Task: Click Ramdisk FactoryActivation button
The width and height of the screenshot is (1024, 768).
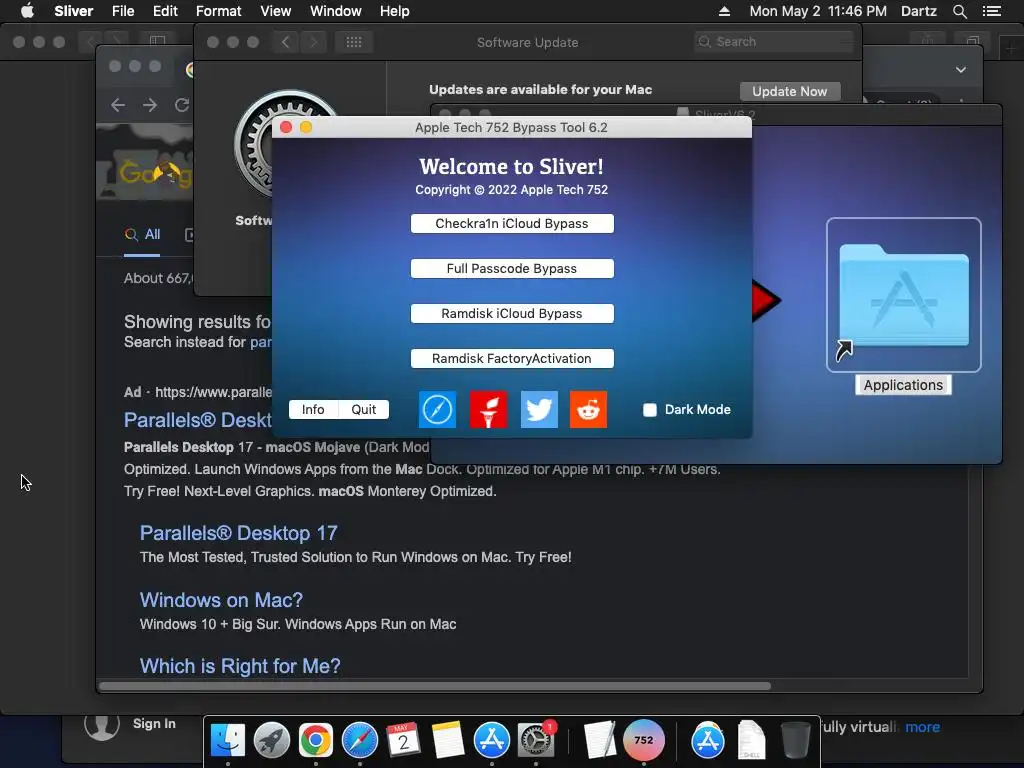Action: (x=512, y=359)
